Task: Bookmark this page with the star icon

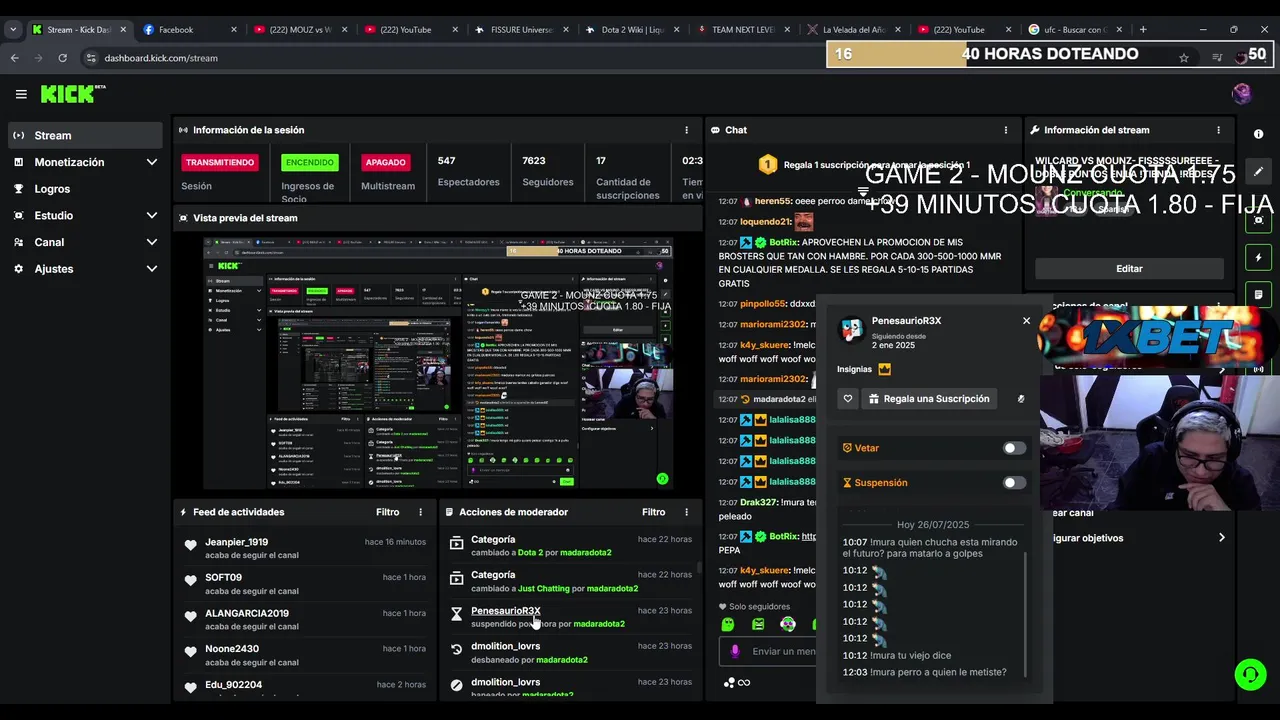Action: 1184,58
